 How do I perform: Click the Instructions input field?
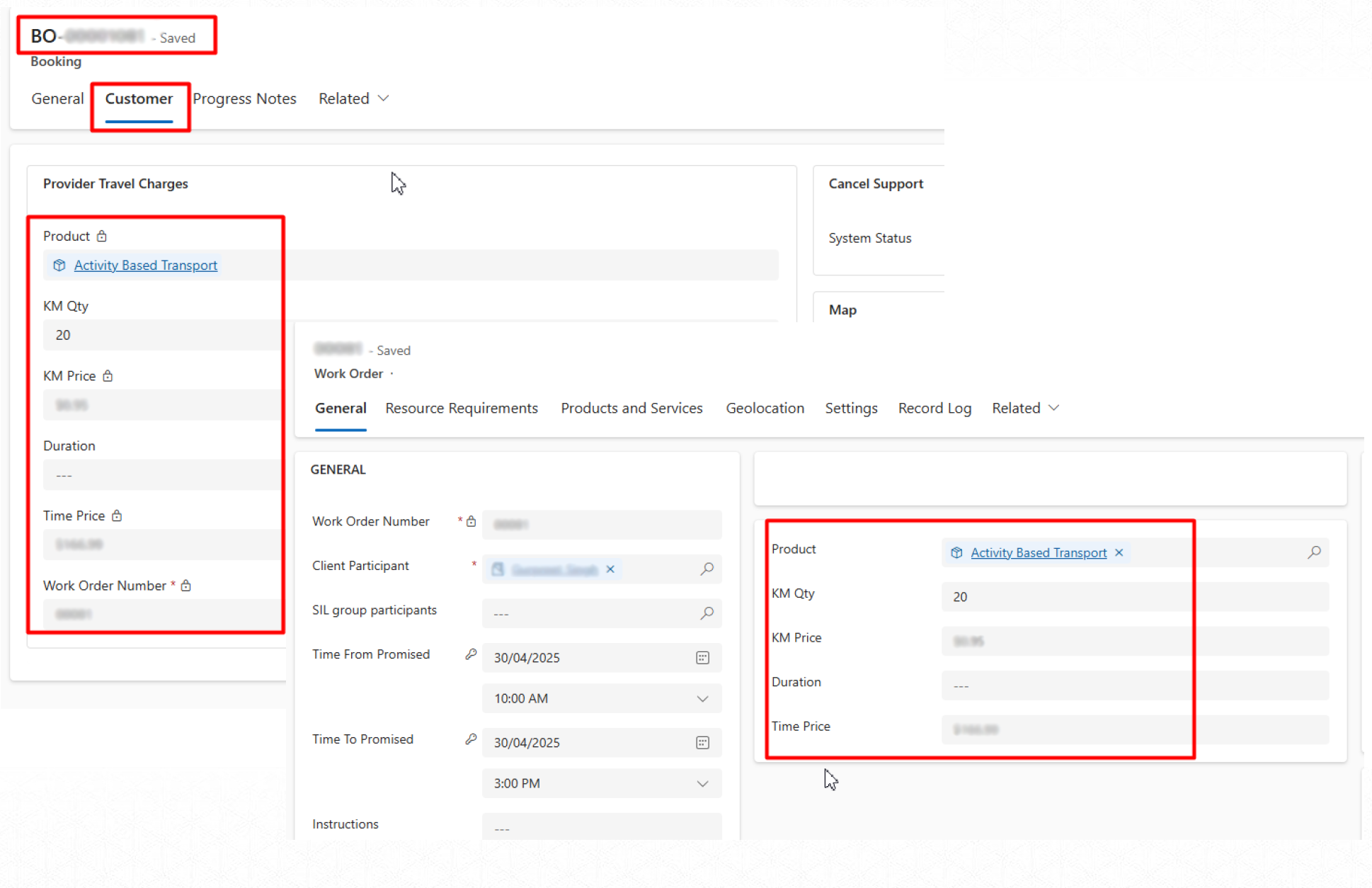click(x=601, y=827)
